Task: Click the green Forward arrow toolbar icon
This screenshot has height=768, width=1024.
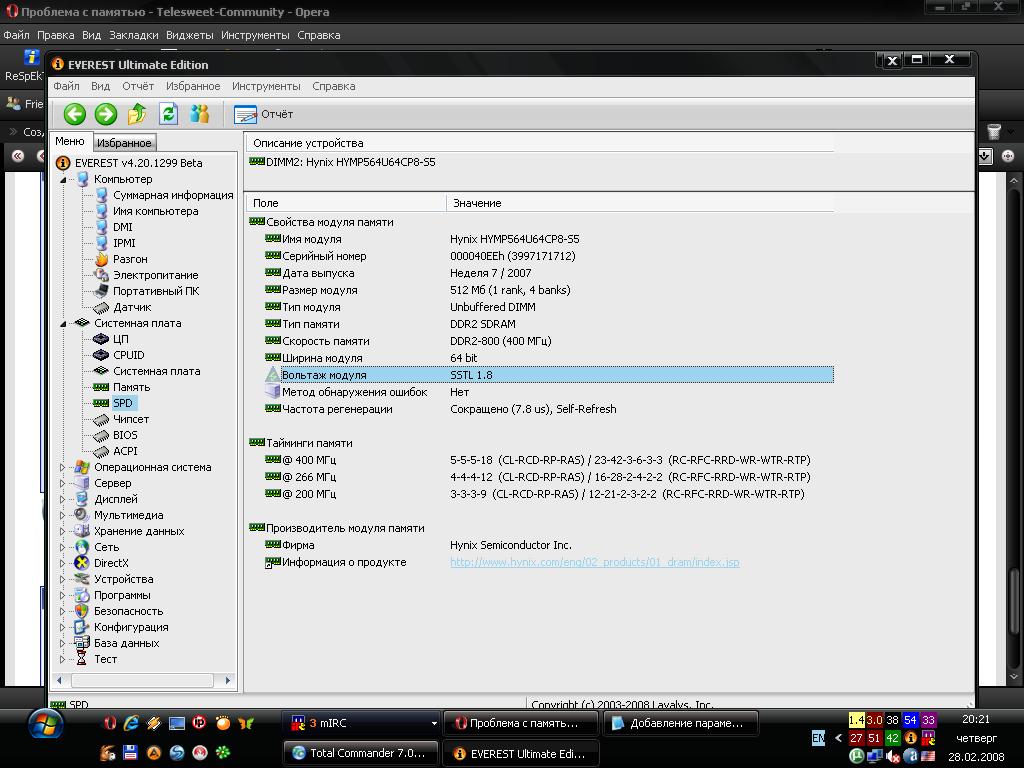Action: [x=105, y=114]
